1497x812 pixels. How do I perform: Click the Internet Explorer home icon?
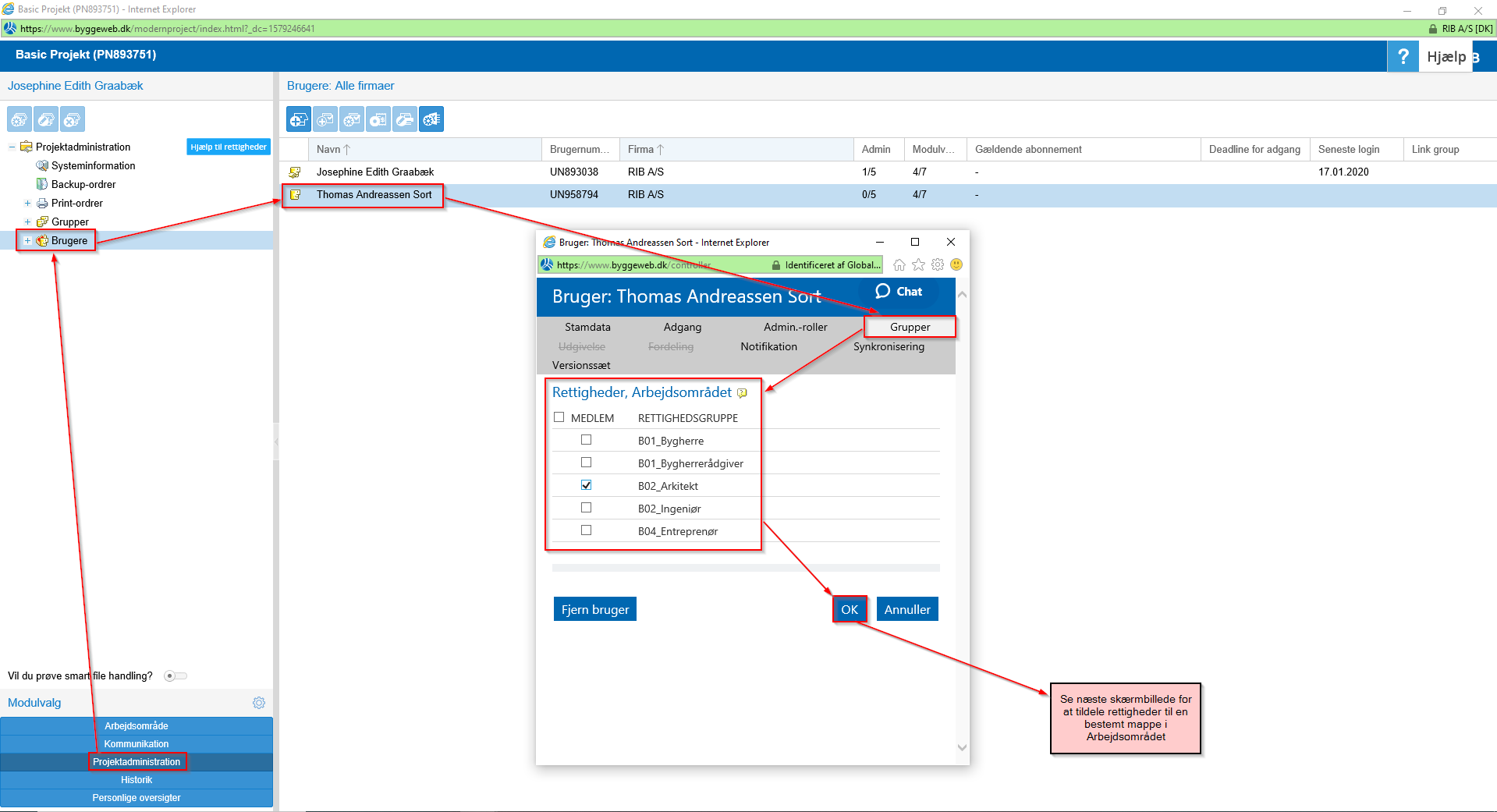coord(899,265)
